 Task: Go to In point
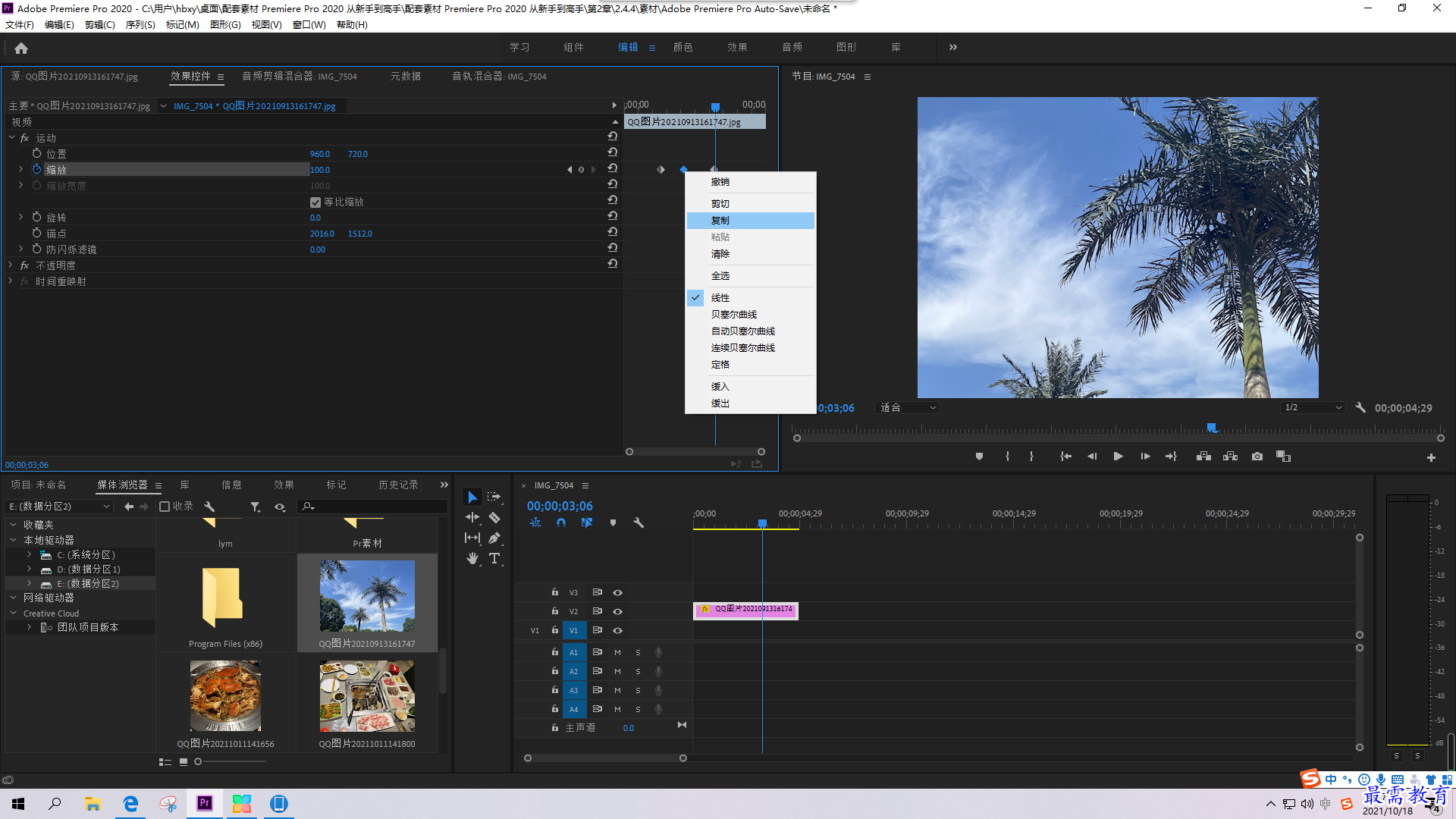1065,457
